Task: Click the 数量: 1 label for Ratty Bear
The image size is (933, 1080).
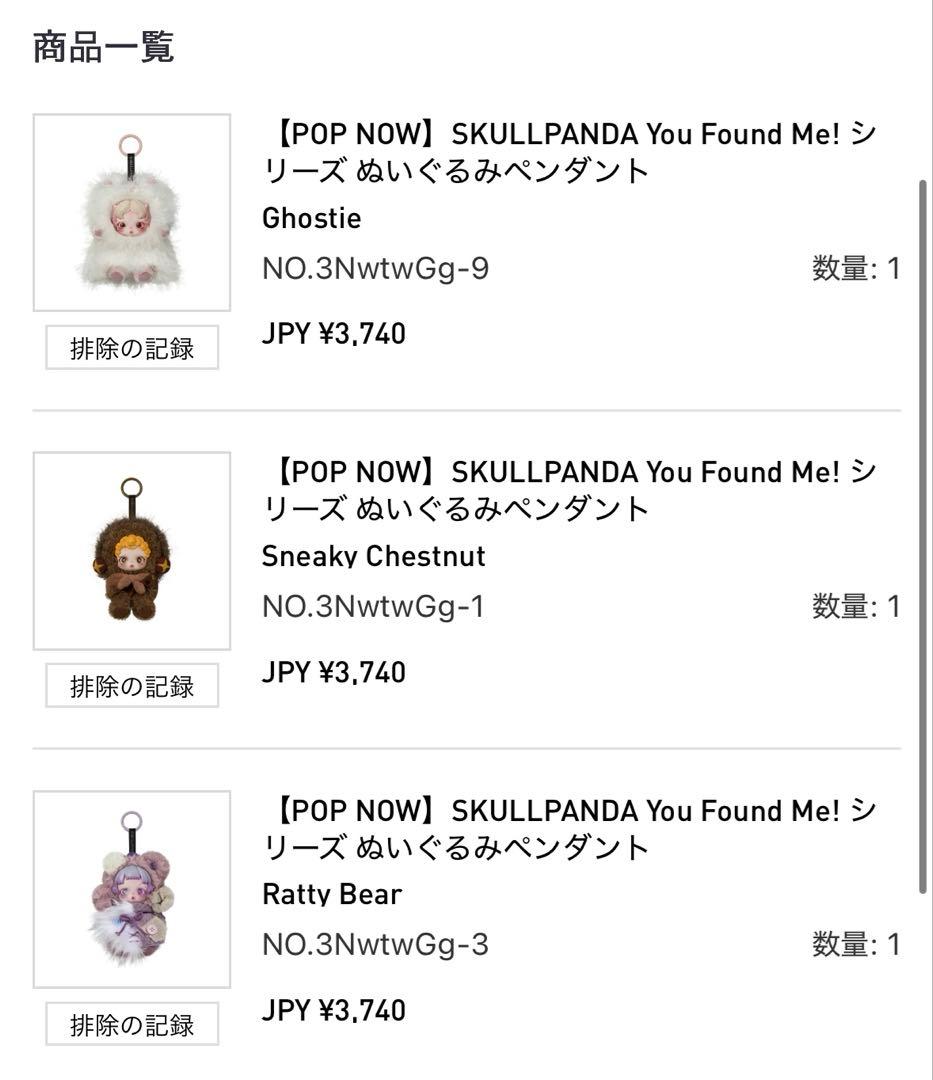Action: (x=856, y=945)
